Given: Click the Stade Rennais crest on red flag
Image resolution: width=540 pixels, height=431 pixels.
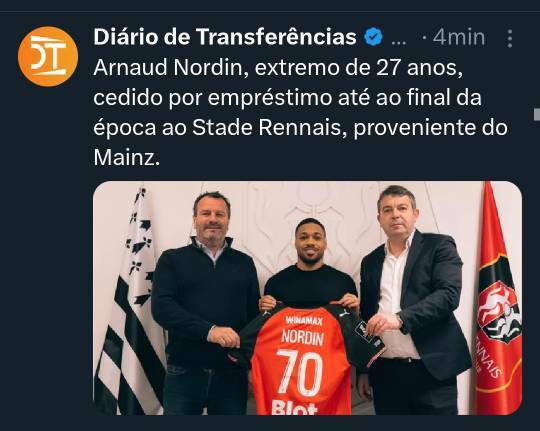Looking at the screenshot, I should (499, 312).
